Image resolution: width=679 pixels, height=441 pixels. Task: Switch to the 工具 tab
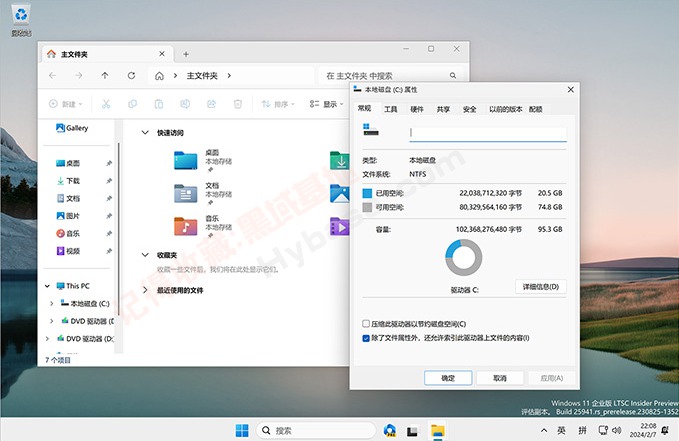pyautogui.click(x=391, y=109)
